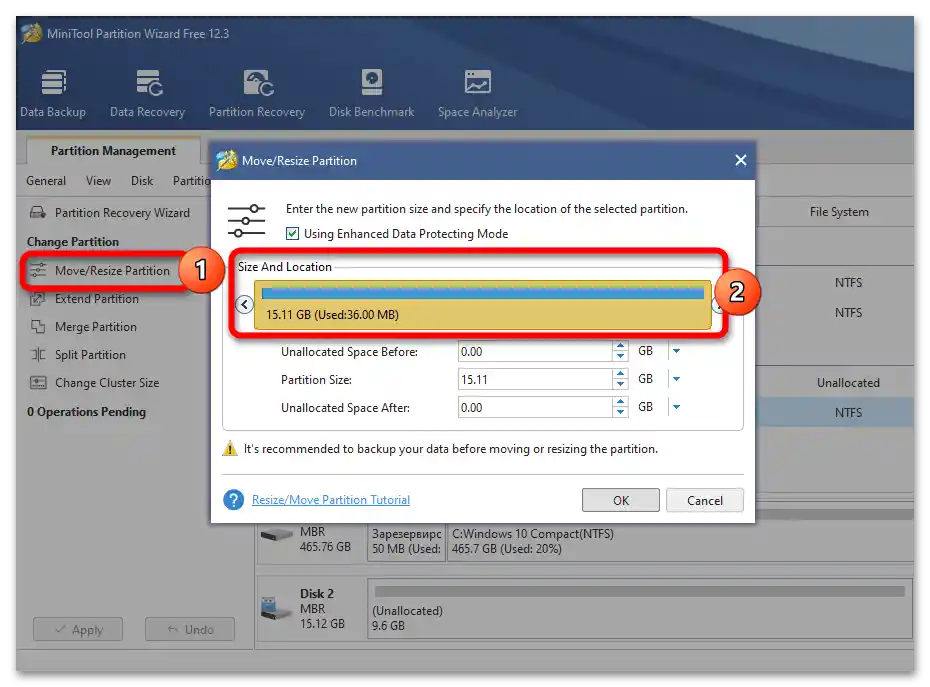The width and height of the screenshot is (930, 687).
Task: Click the File System column header
Action: click(x=839, y=212)
